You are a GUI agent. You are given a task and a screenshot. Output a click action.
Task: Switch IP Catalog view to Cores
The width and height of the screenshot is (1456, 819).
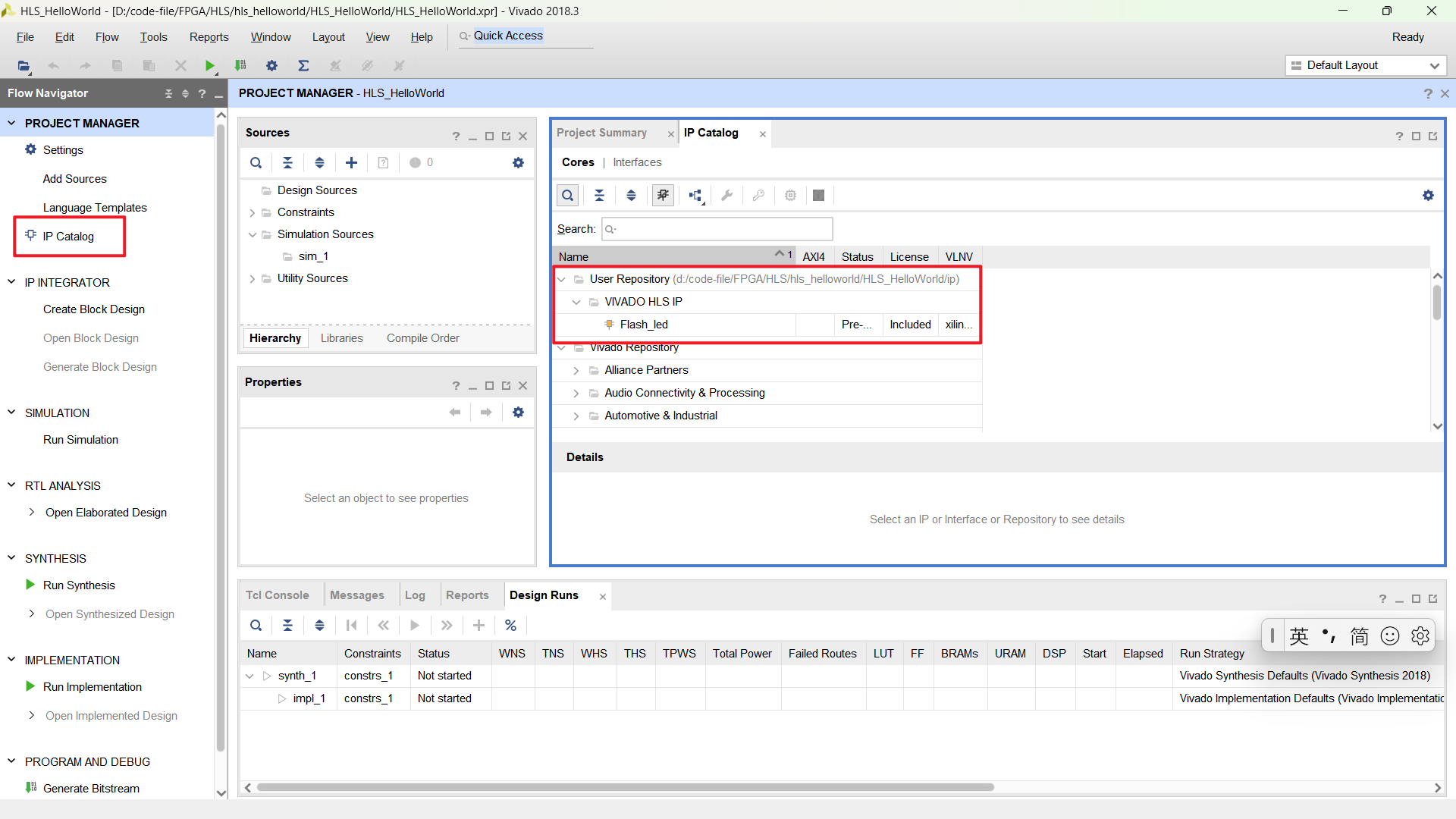pos(578,162)
